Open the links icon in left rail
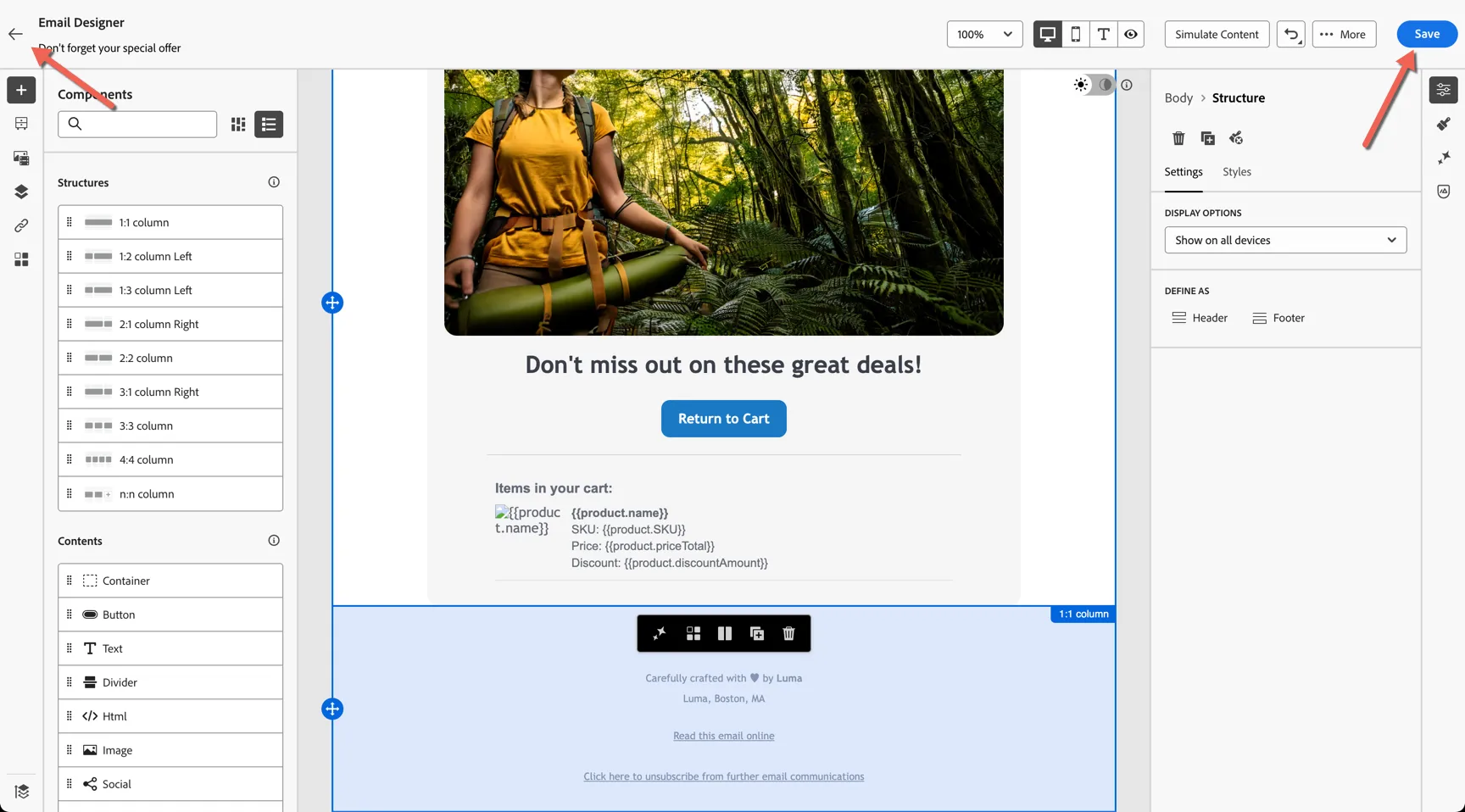Screen dimensions: 1465x812 coord(21,225)
